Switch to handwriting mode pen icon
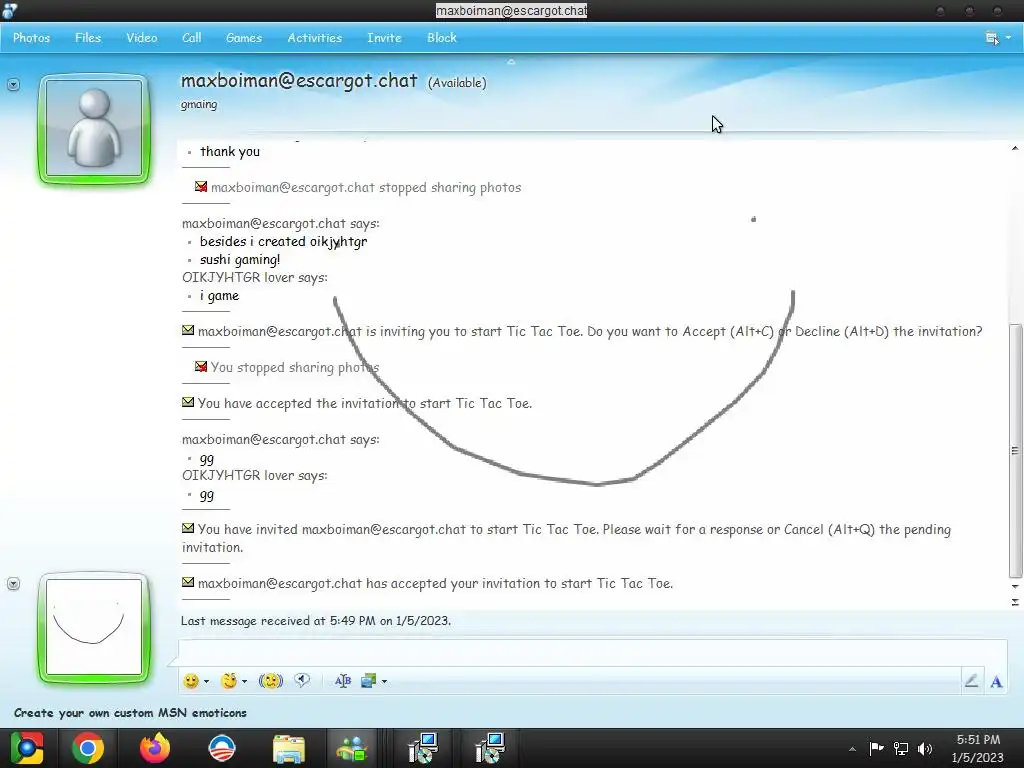1024x768 pixels. click(971, 681)
